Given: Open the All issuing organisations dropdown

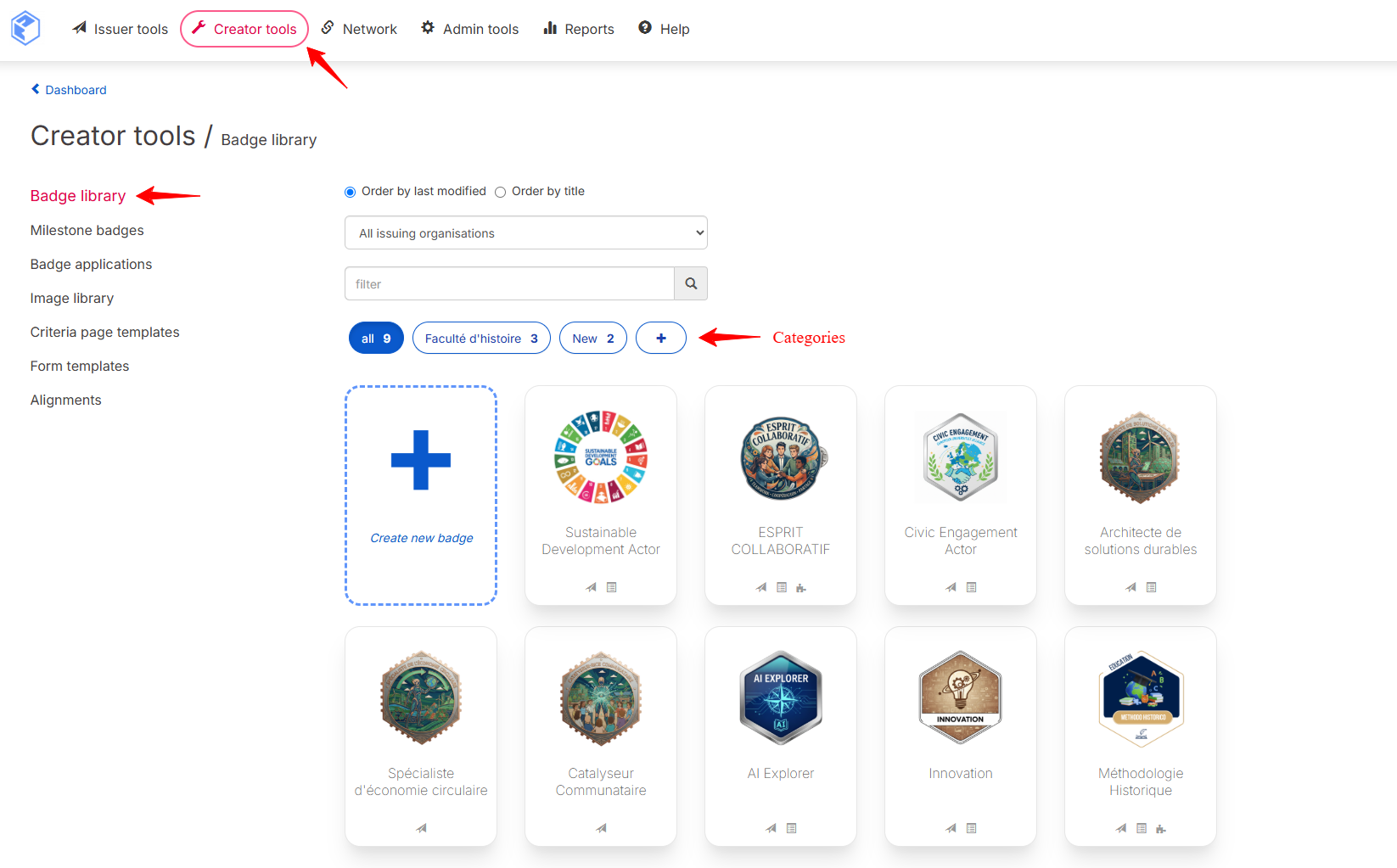Looking at the screenshot, I should (526, 232).
